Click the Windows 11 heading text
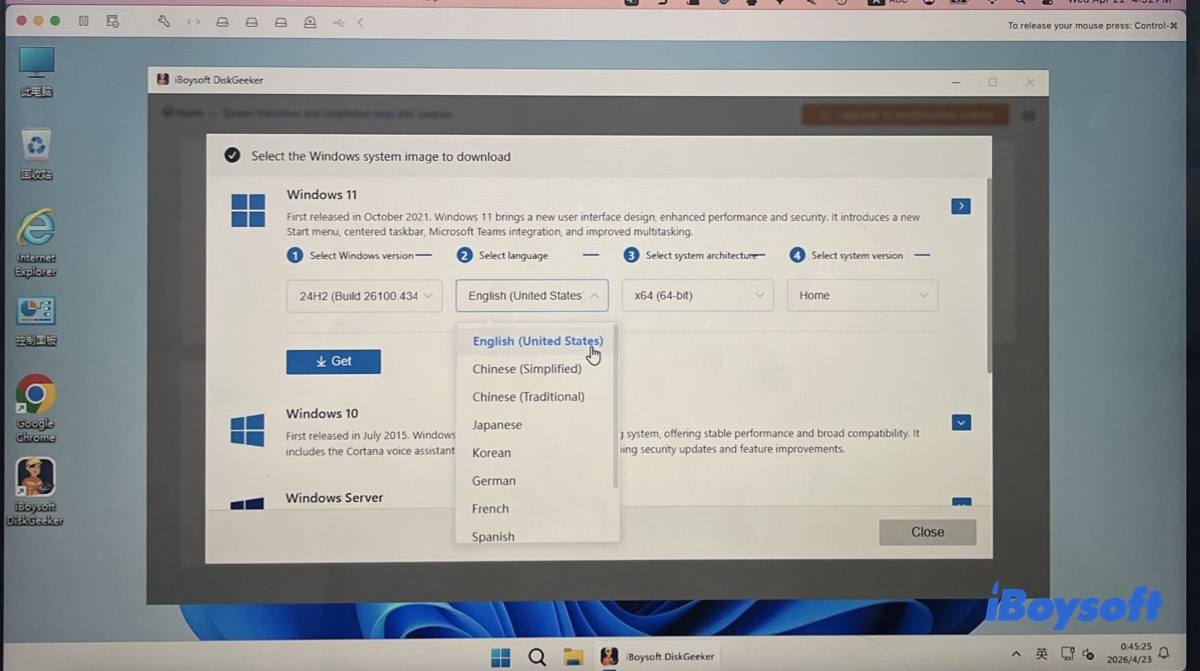This screenshot has width=1200, height=671. (322, 194)
